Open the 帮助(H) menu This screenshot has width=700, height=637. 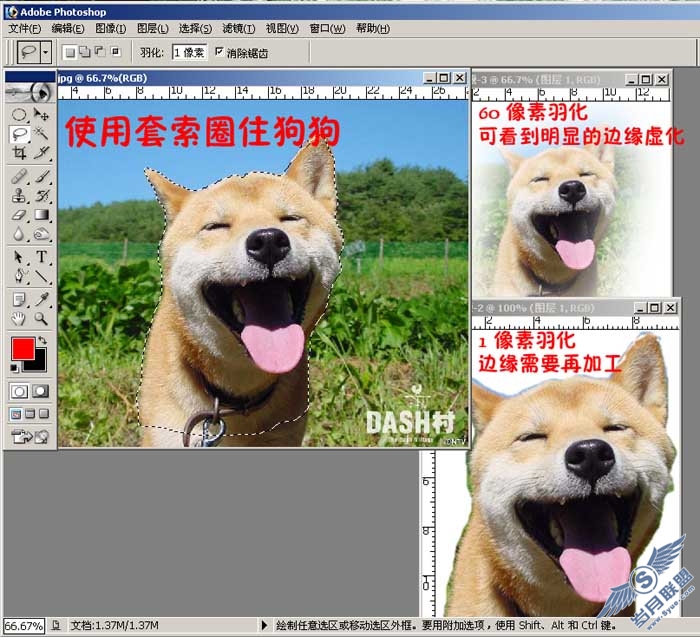click(373, 29)
